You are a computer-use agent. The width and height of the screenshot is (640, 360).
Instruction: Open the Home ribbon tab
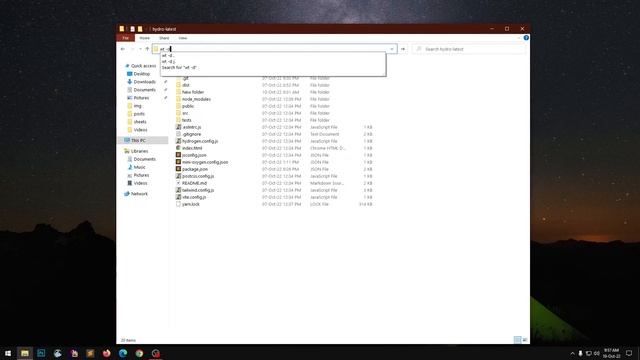pyautogui.click(x=144, y=38)
